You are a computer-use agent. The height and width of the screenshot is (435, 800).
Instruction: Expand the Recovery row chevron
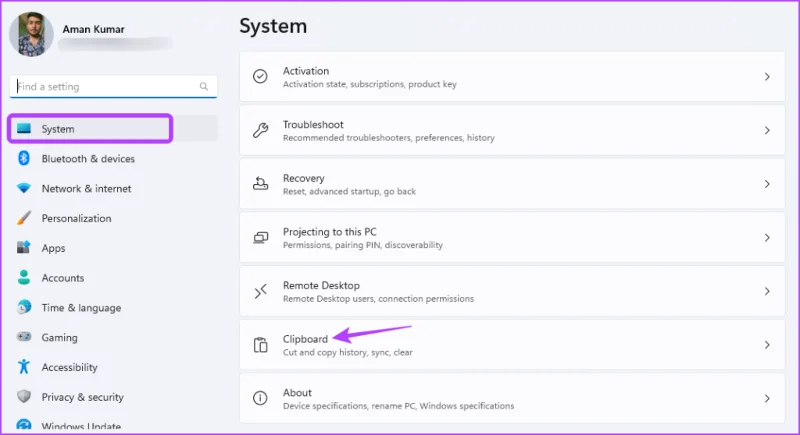tap(767, 184)
